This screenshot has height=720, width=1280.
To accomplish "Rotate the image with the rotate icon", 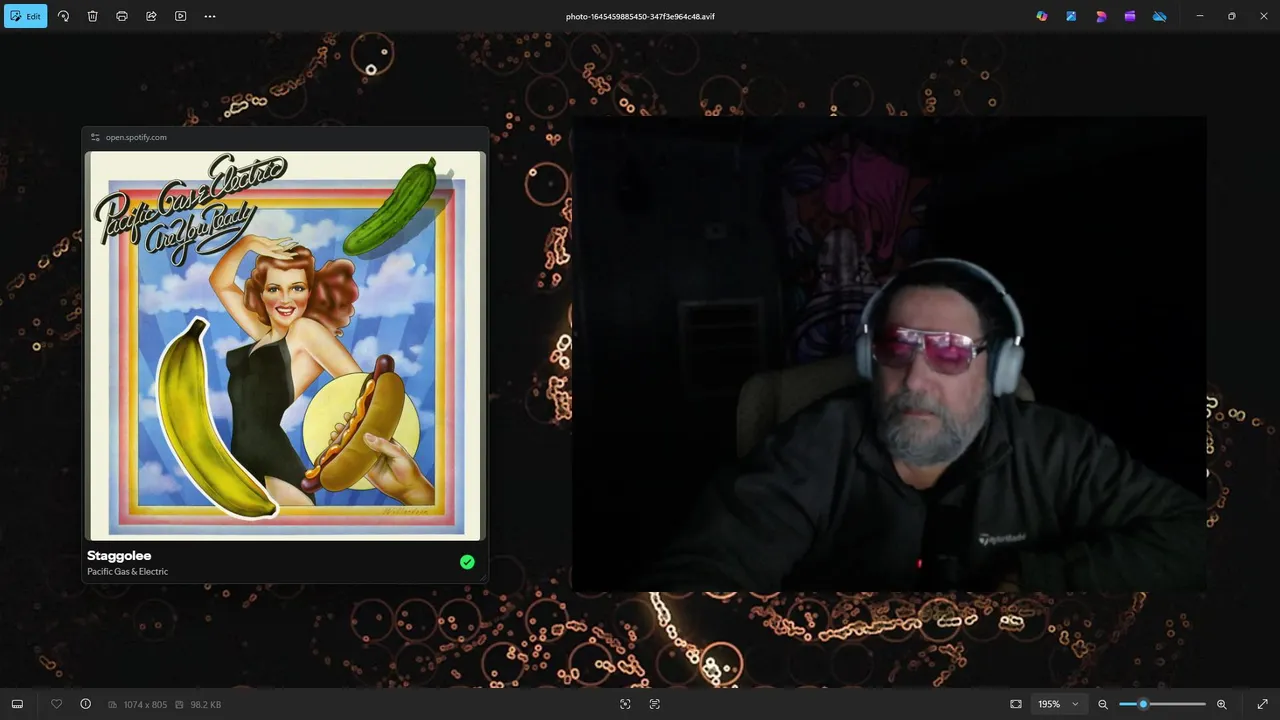I will tap(63, 16).
